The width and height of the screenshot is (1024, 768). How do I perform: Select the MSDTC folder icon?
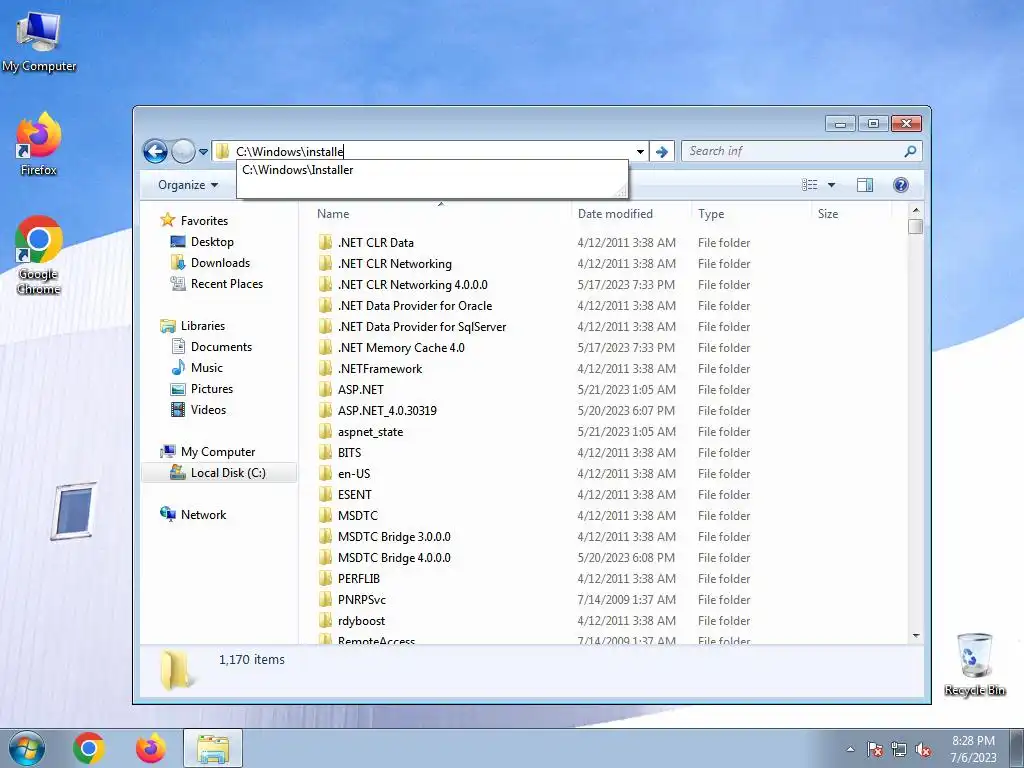click(x=325, y=515)
